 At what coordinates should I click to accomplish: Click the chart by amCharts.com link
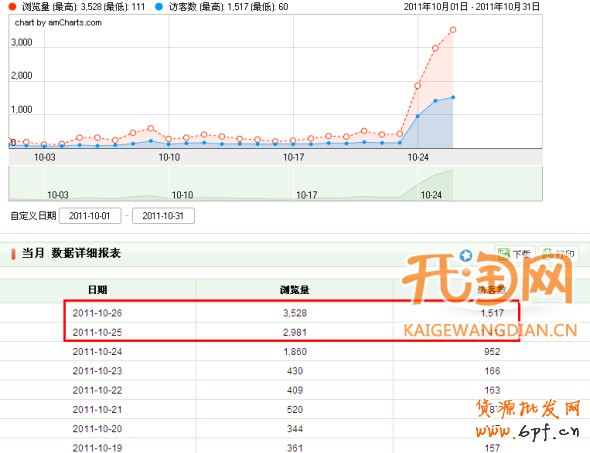pyautogui.click(x=58, y=23)
